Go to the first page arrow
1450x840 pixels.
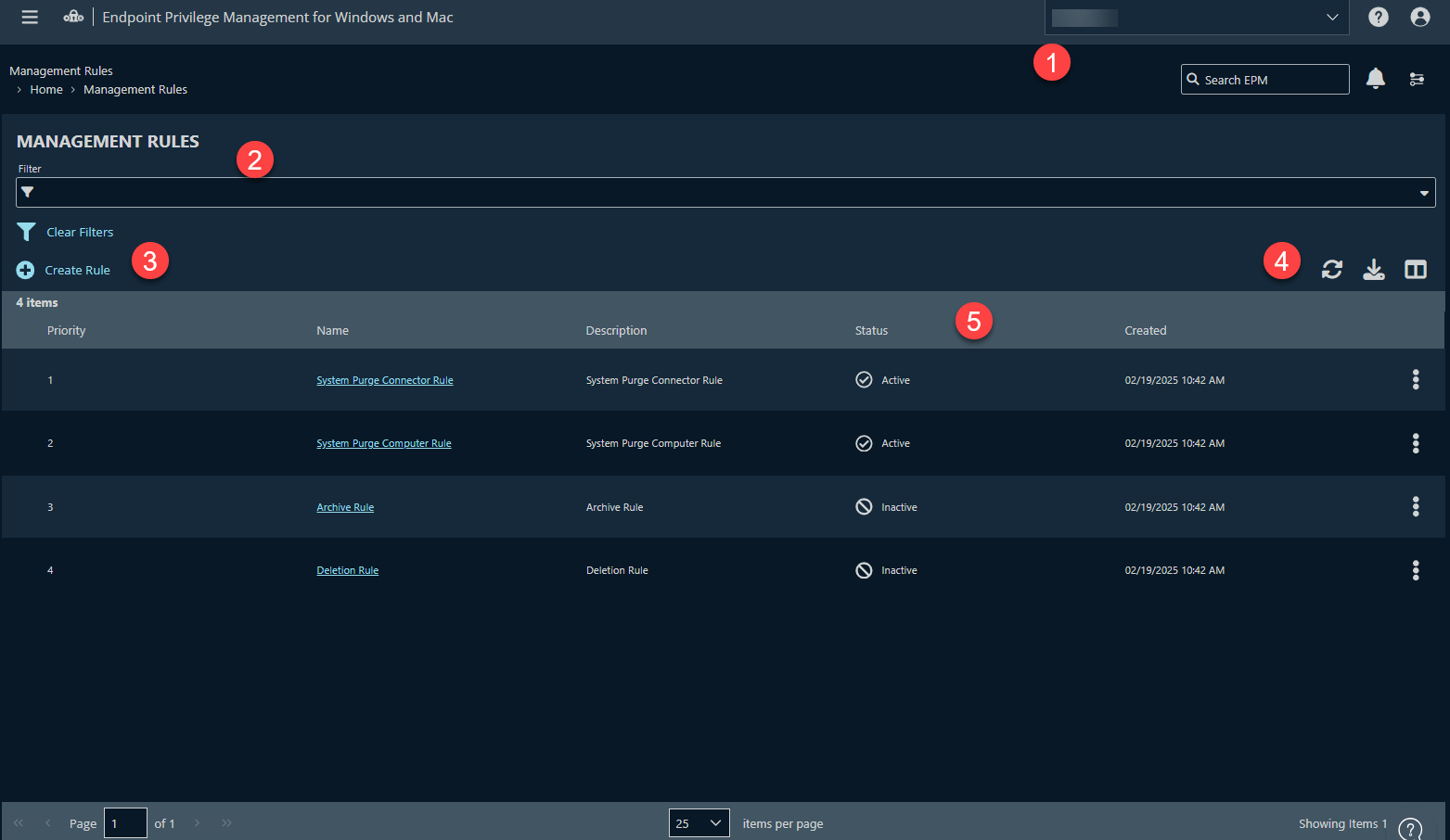click(x=18, y=823)
